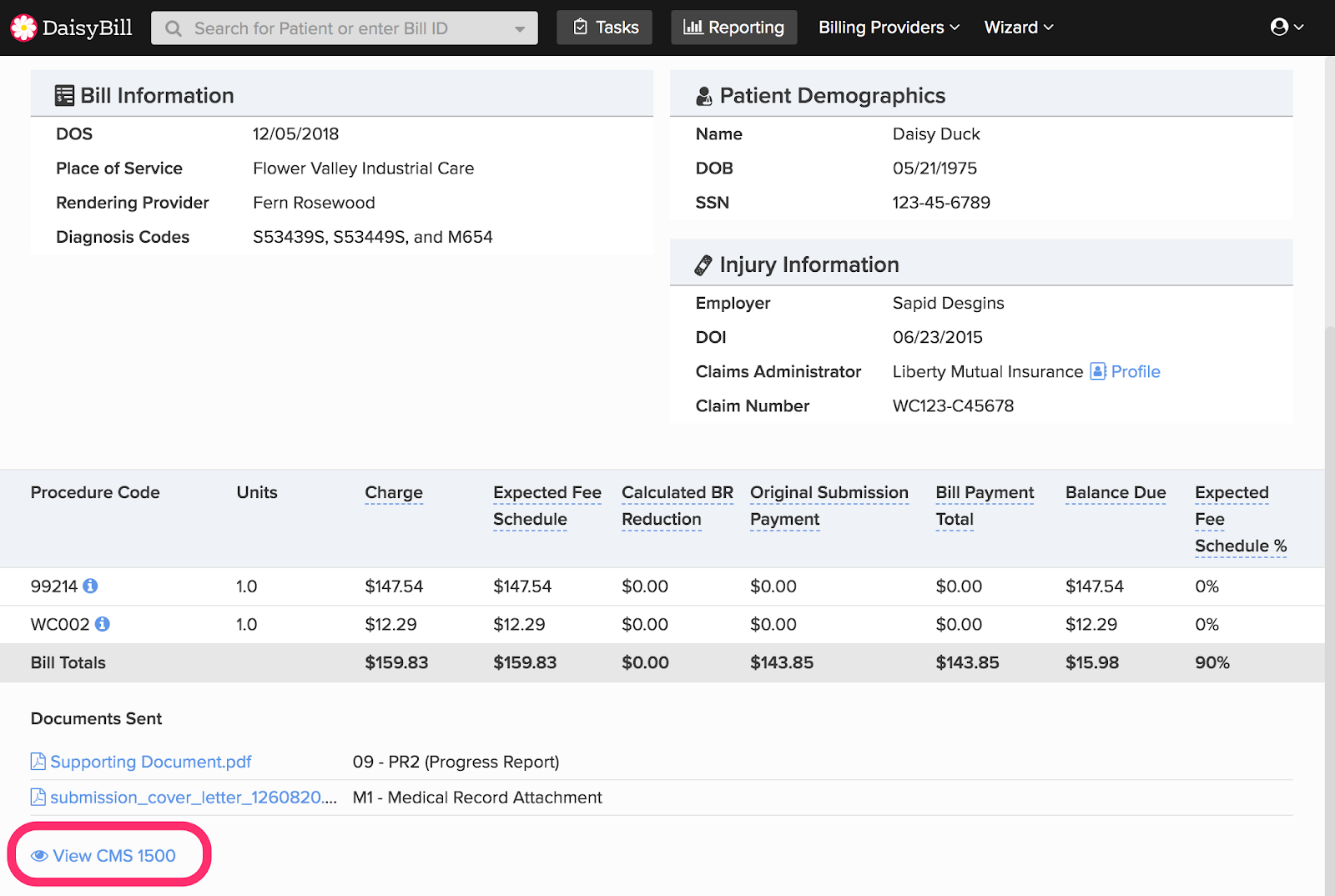Click the info icon beside WC002
Viewport: 1335px width, 896px height.
(x=103, y=624)
